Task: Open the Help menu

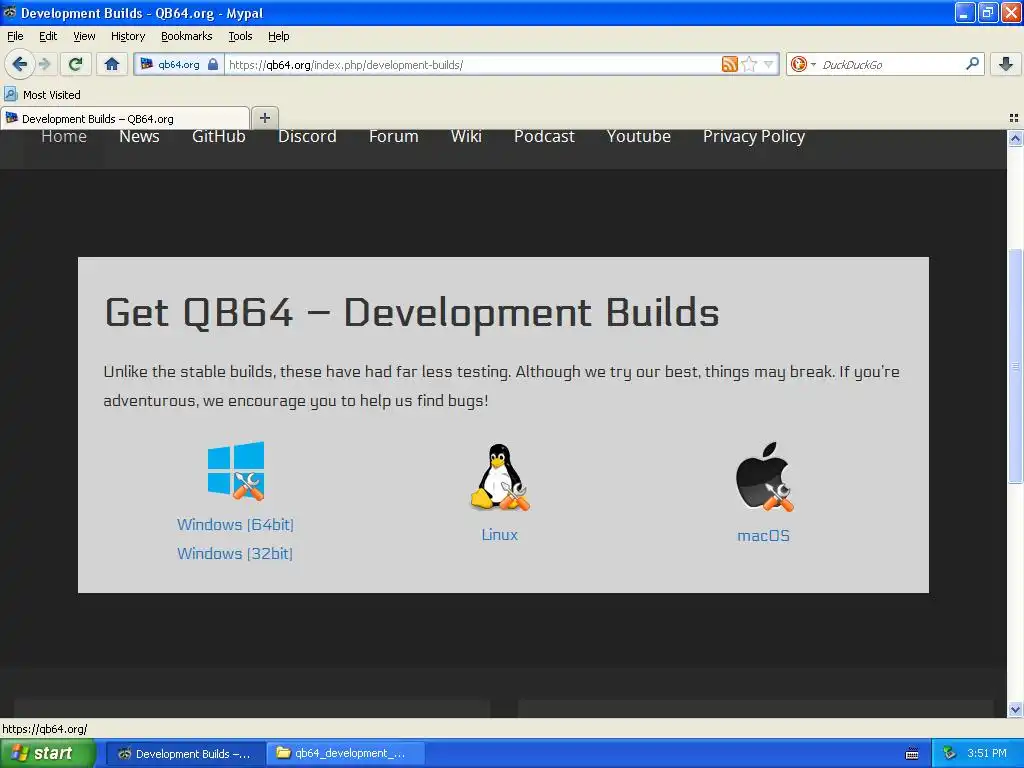Action: coord(278,36)
